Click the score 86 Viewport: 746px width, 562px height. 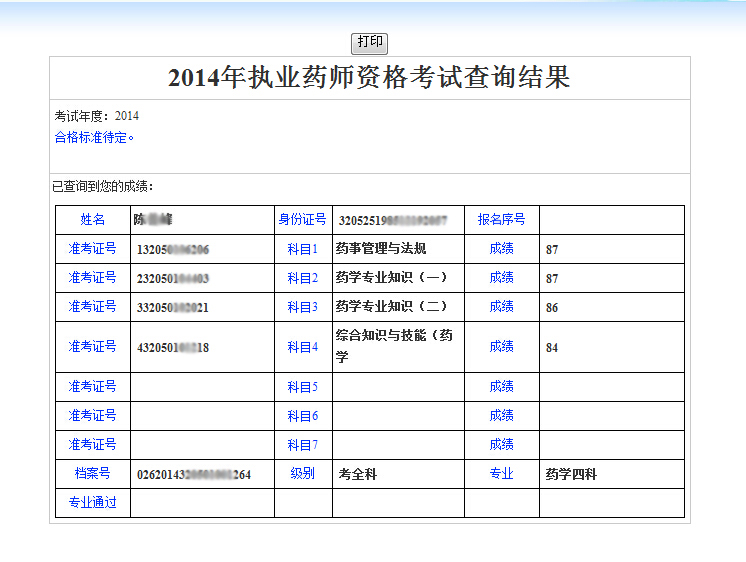click(552, 307)
